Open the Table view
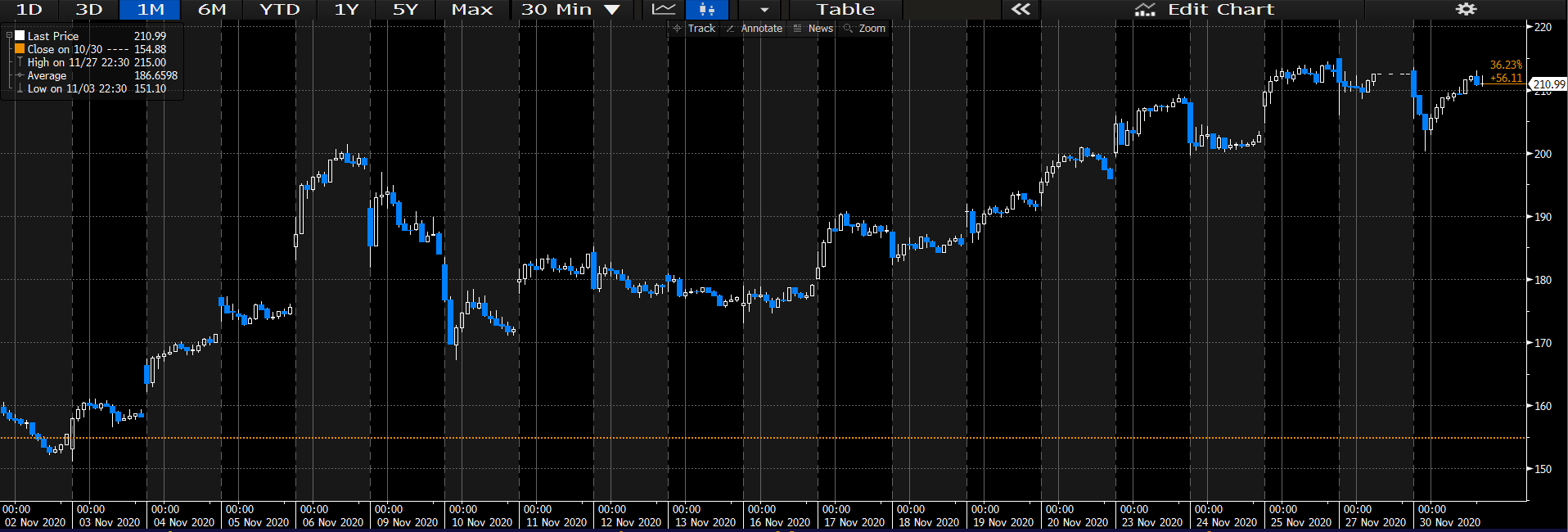1568x532 pixels. coord(845,10)
